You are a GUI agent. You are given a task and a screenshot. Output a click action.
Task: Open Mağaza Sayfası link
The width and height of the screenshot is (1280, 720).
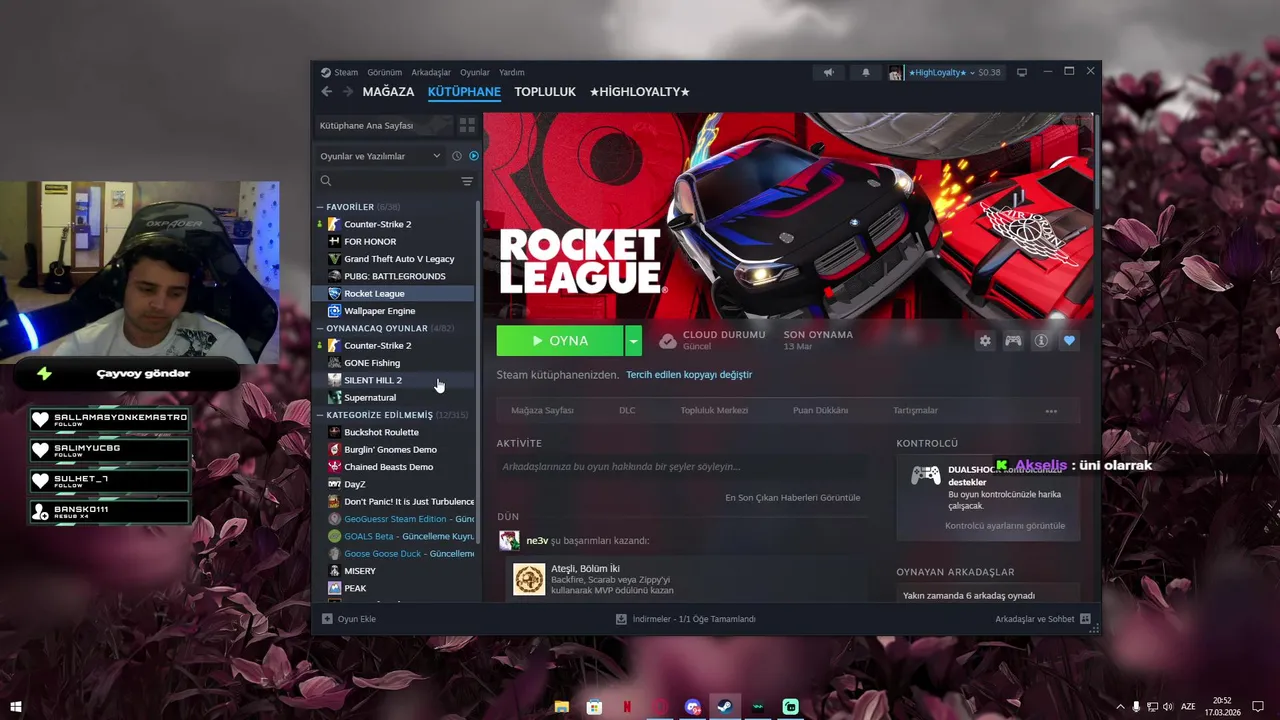pyautogui.click(x=542, y=411)
